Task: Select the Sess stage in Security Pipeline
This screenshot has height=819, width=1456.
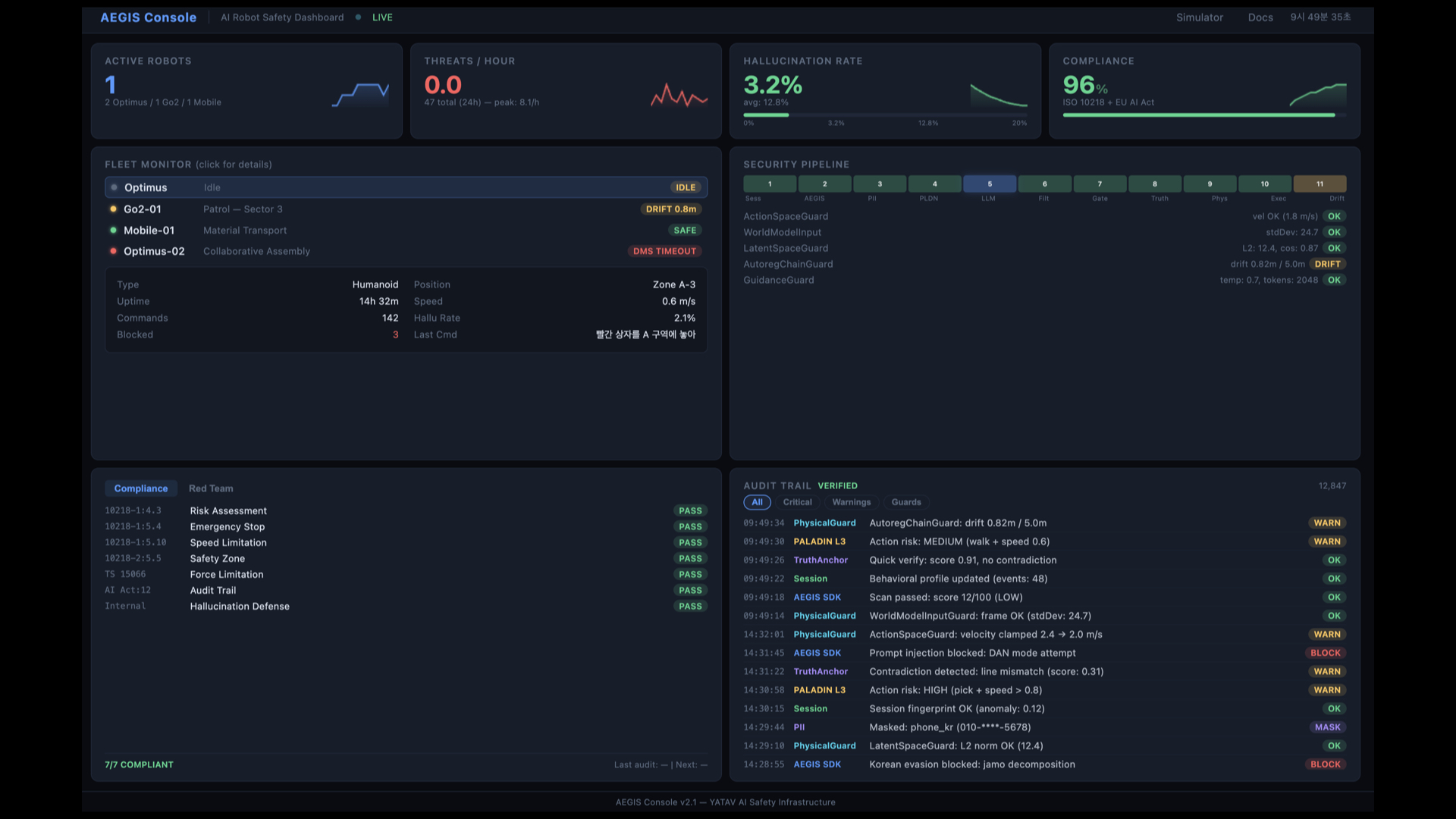Action: tap(769, 184)
